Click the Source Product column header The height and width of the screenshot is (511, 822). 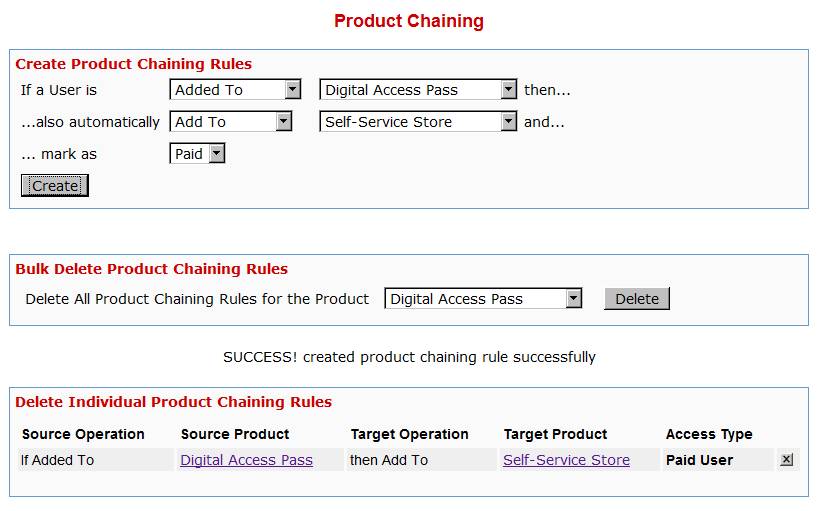235,434
